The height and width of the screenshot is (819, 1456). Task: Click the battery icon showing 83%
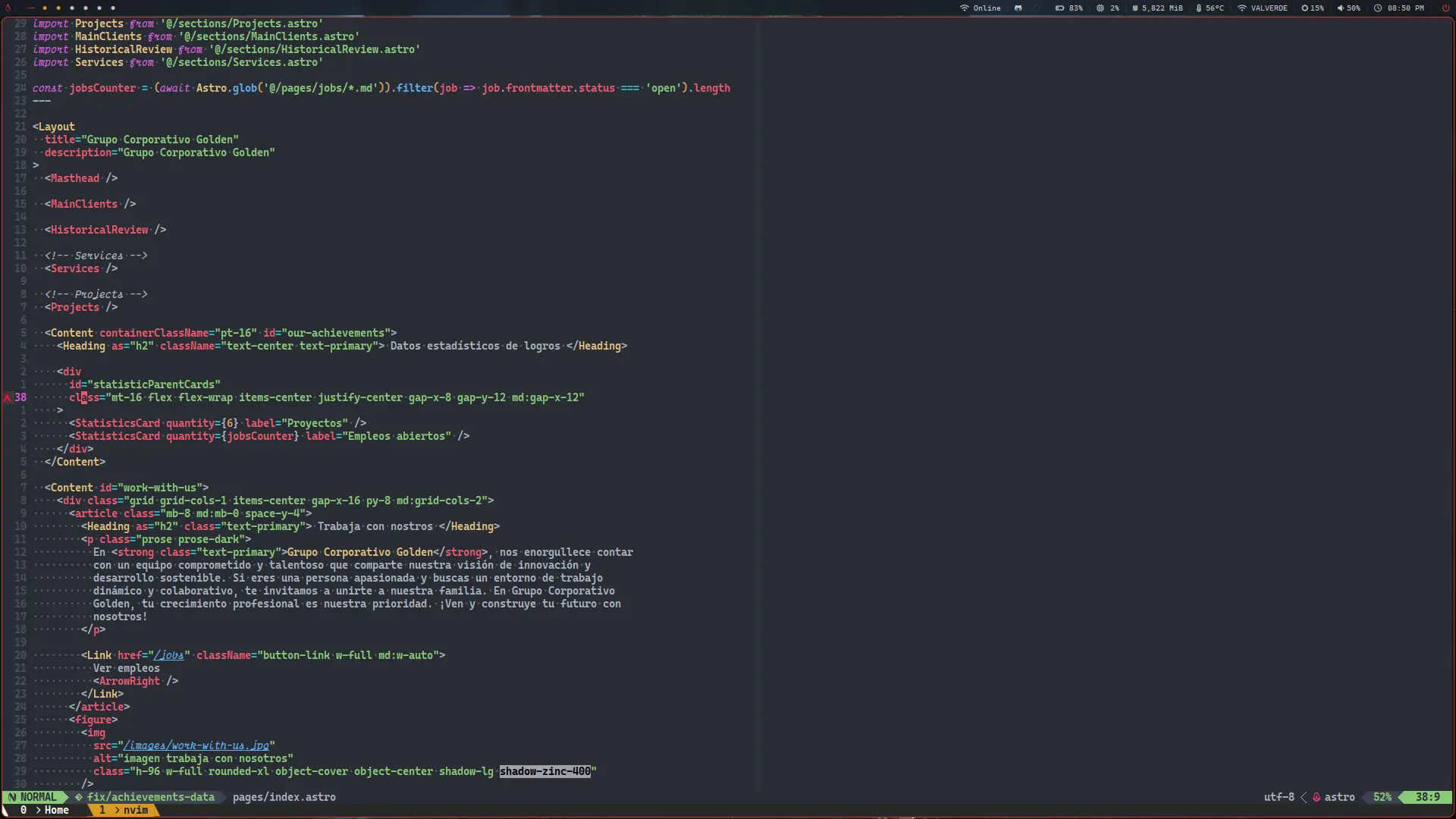(1059, 8)
